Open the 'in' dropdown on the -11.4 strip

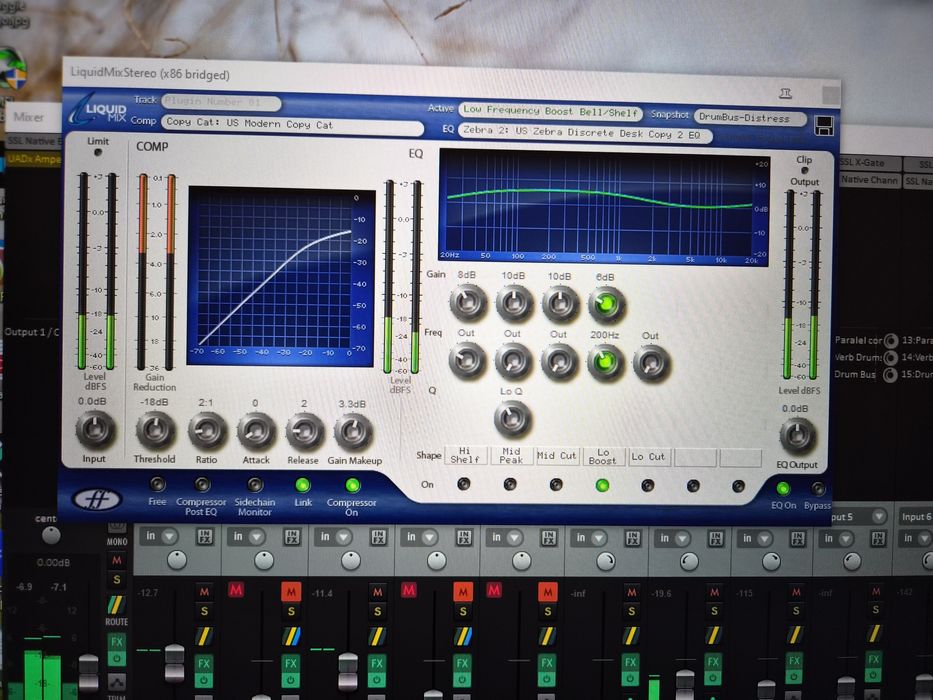[343, 536]
